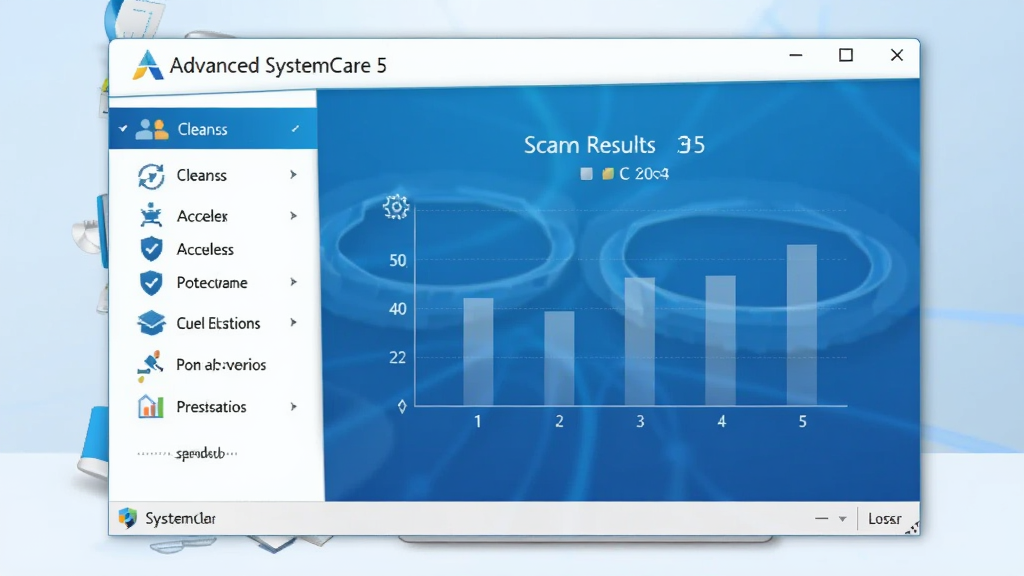
Task: Click the gear icon above the chart
Action: tap(396, 207)
